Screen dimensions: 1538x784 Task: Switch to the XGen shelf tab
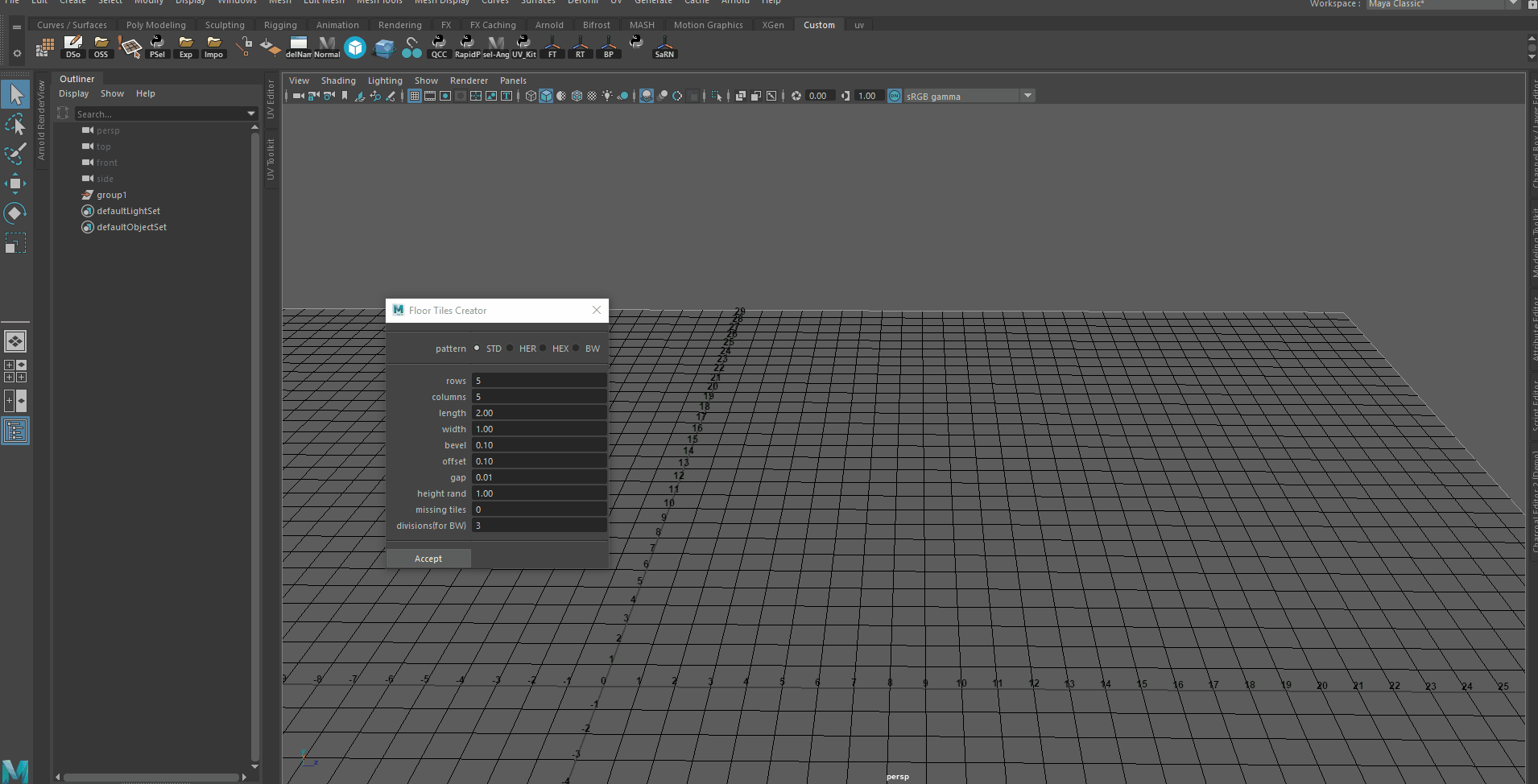[x=773, y=25]
